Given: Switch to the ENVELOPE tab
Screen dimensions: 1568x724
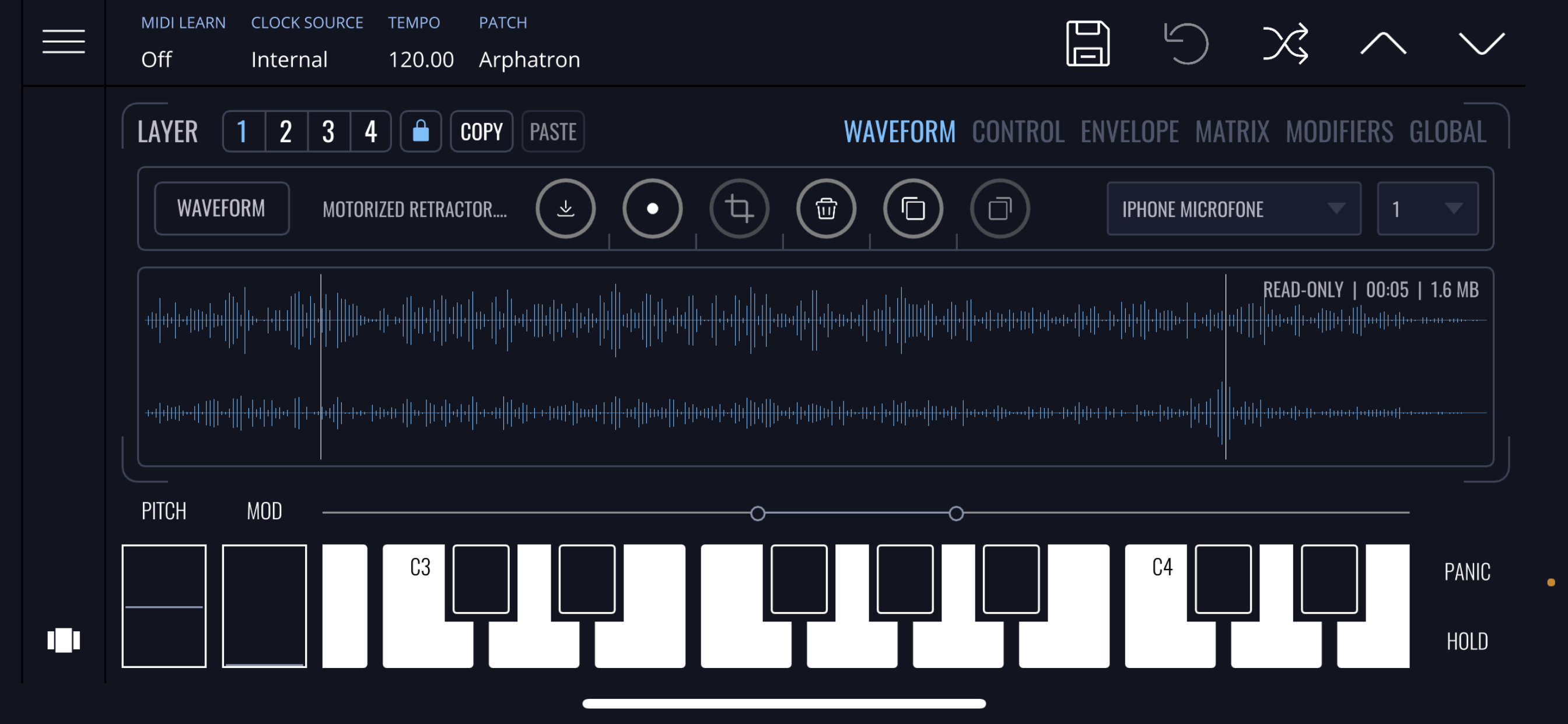Looking at the screenshot, I should (1130, 131).
